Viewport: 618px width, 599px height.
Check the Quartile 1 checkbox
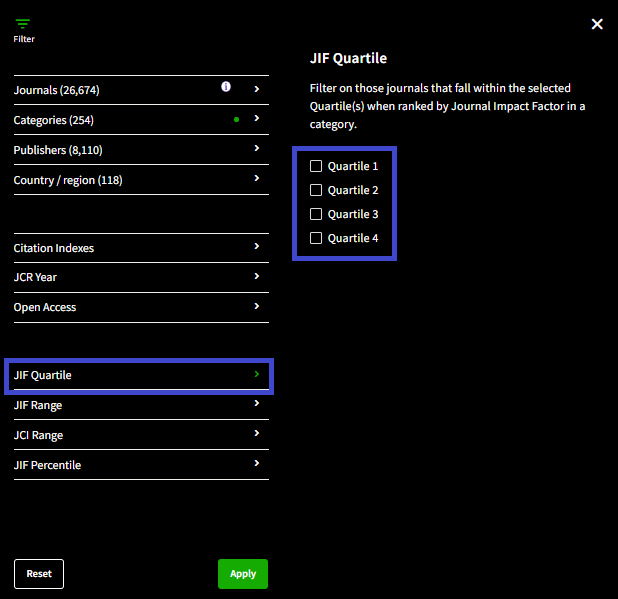[316, 166]
